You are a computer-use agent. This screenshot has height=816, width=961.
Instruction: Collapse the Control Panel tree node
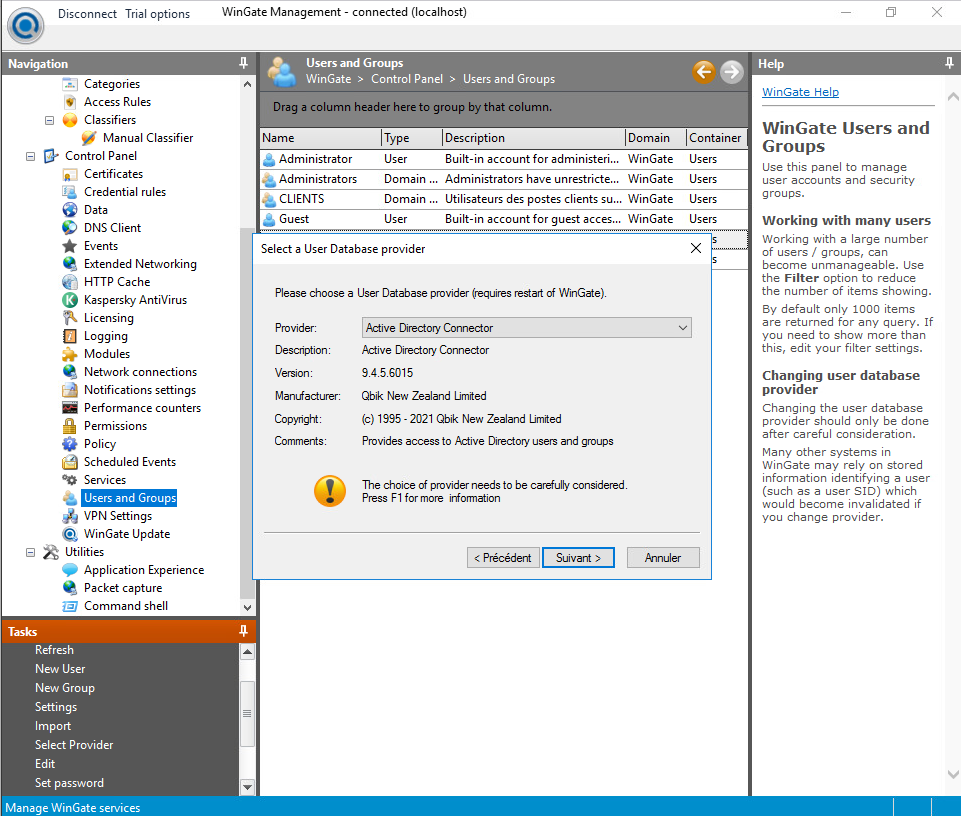pyautogui.click(x=30, y=156)
